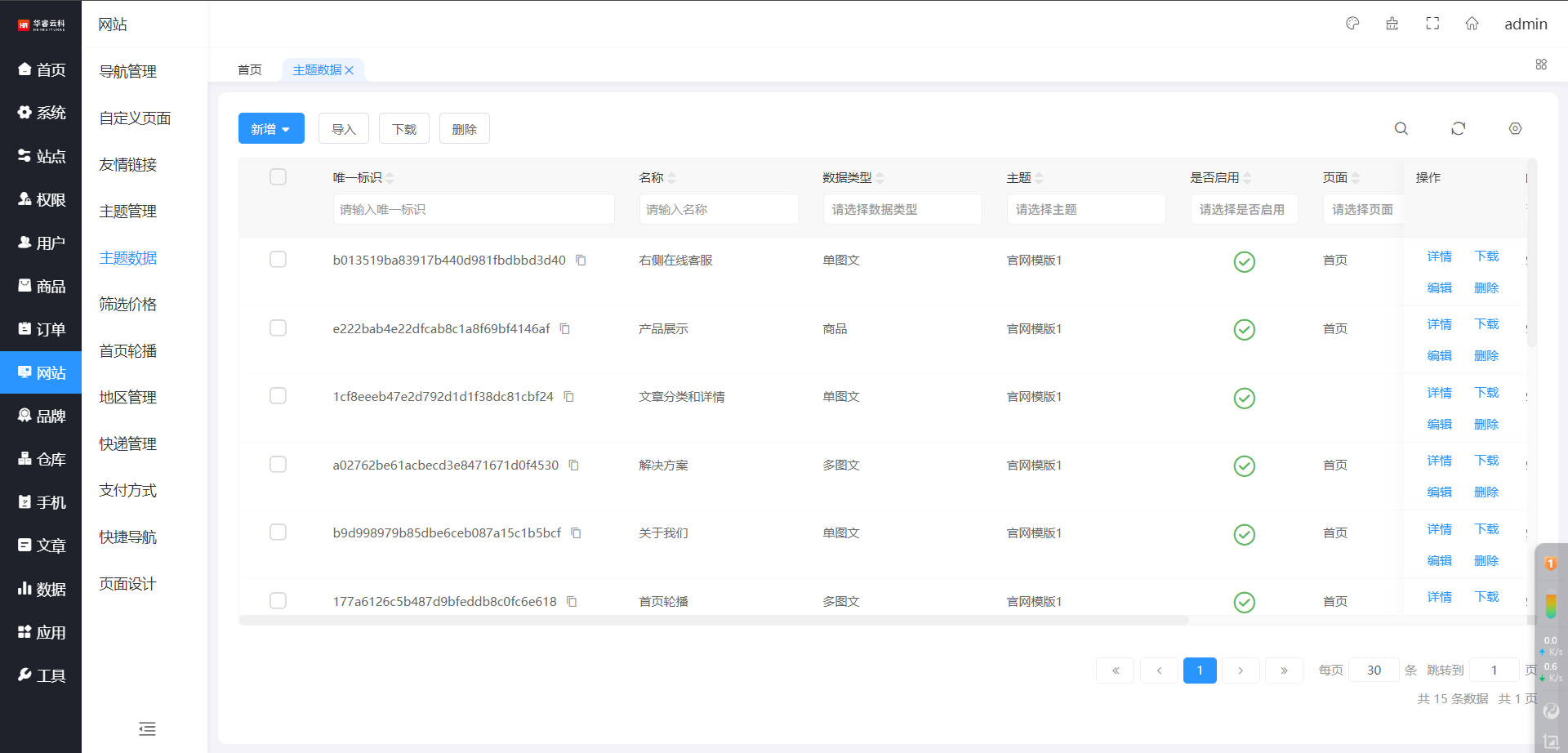
Task: Click the 导入 button
Action: (x=344, y=129)
